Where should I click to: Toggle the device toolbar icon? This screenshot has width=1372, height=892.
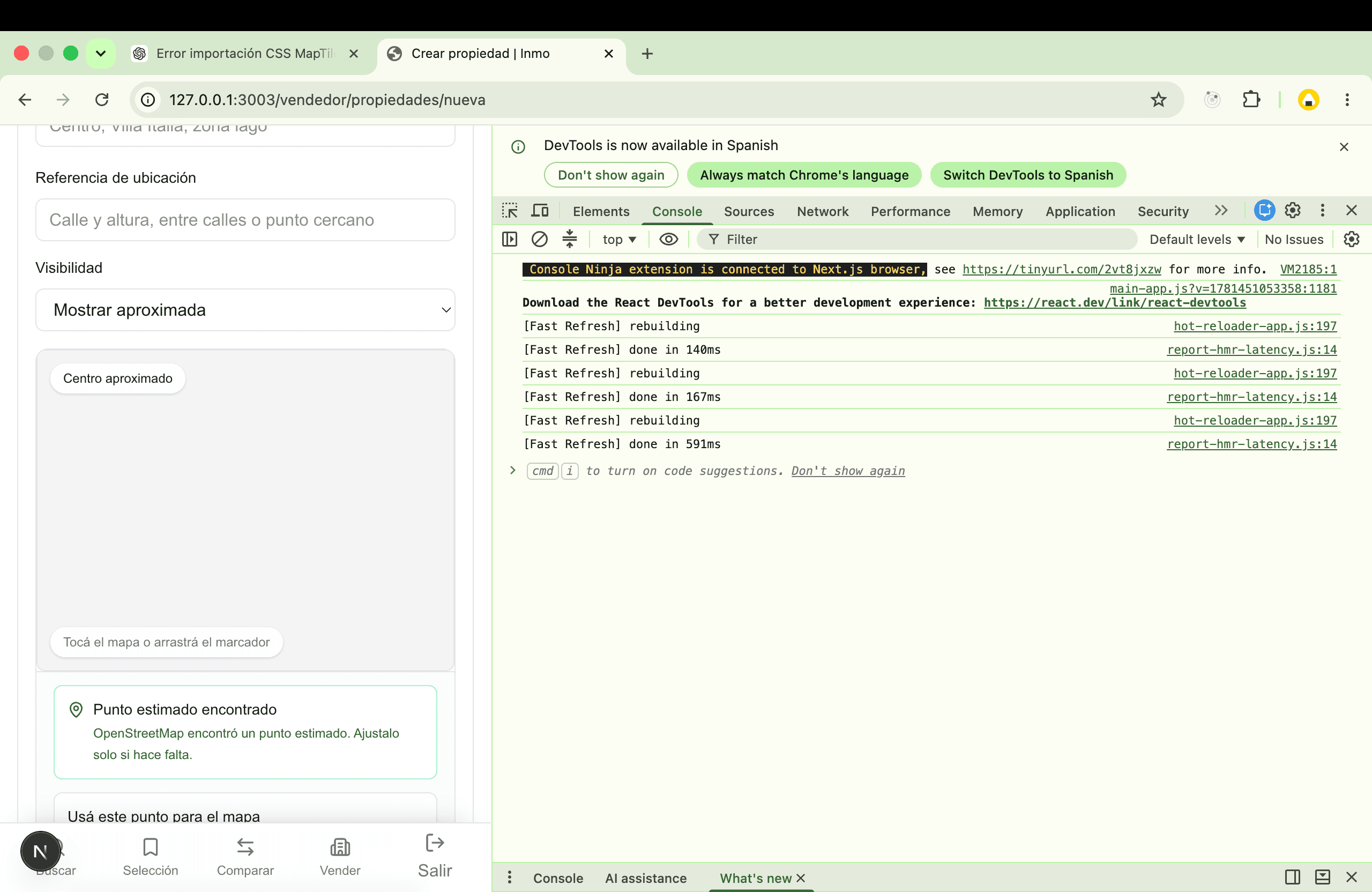[540, 211]
